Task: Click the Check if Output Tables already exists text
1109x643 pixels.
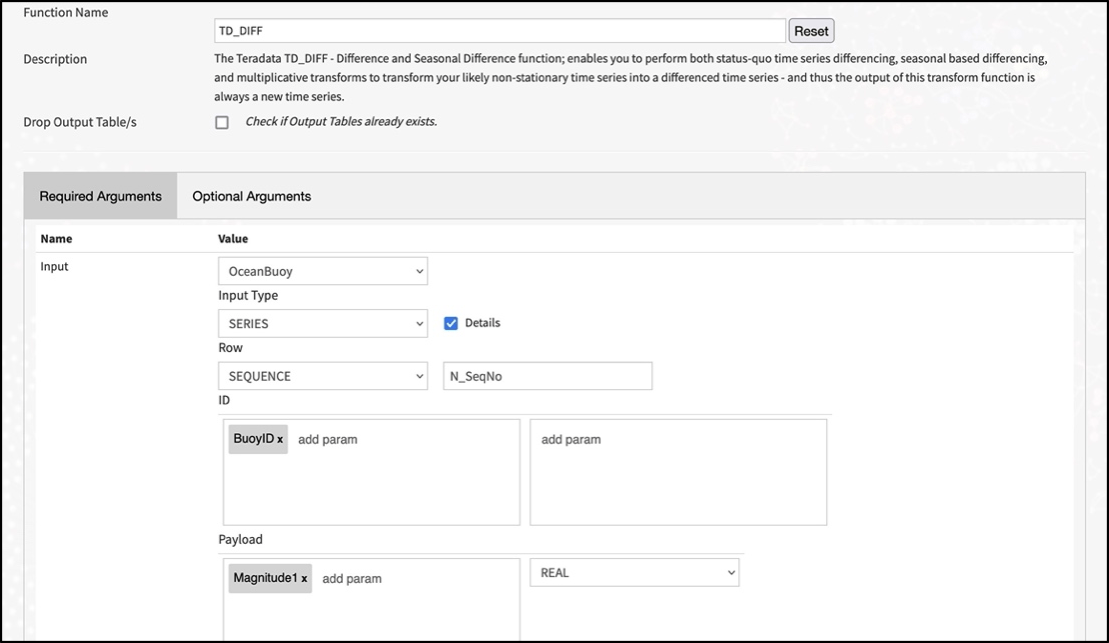Action: pyautogui.click(x=340, y=121)
